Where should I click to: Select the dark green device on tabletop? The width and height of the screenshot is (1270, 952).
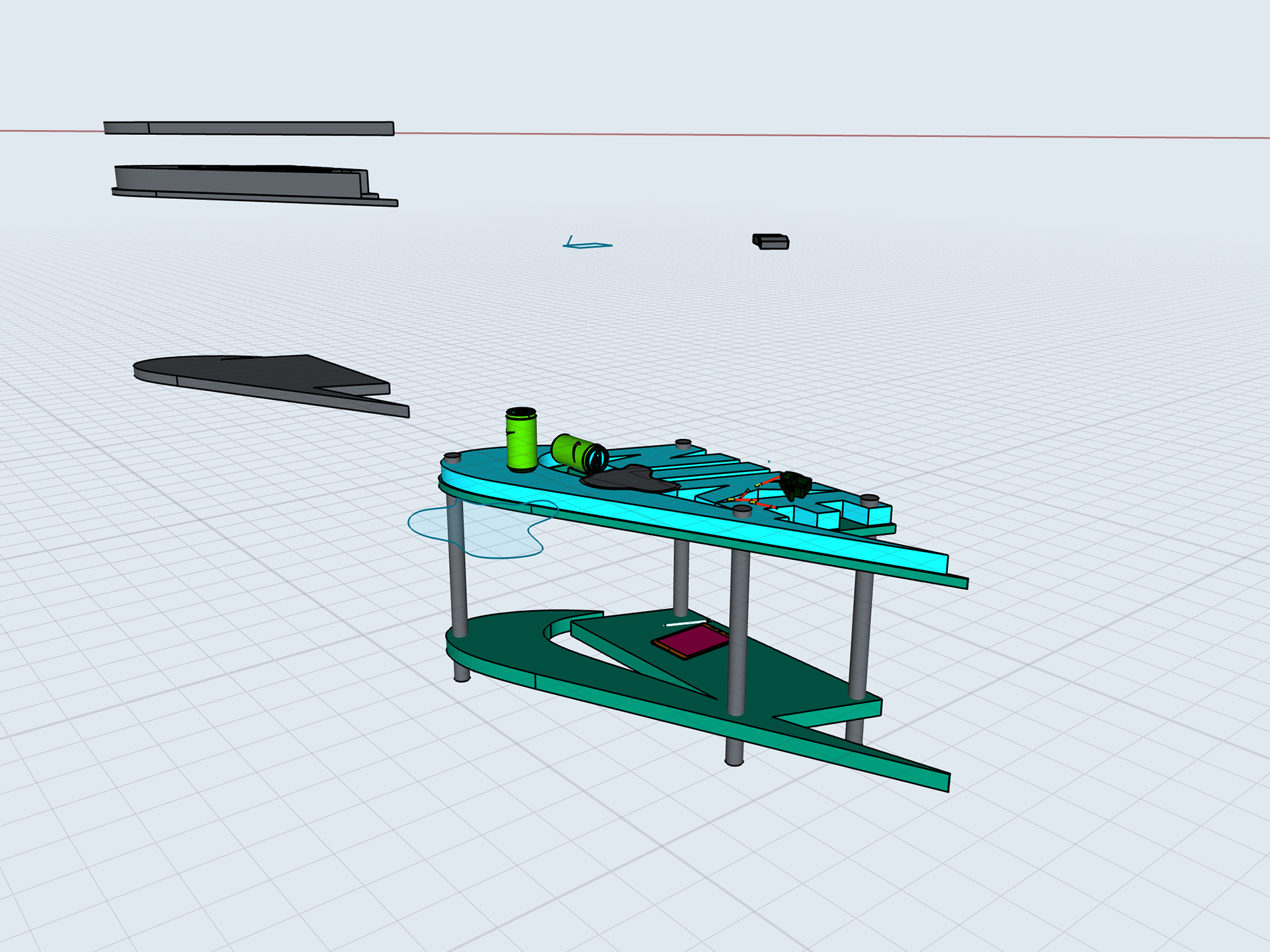click(796, 485)
